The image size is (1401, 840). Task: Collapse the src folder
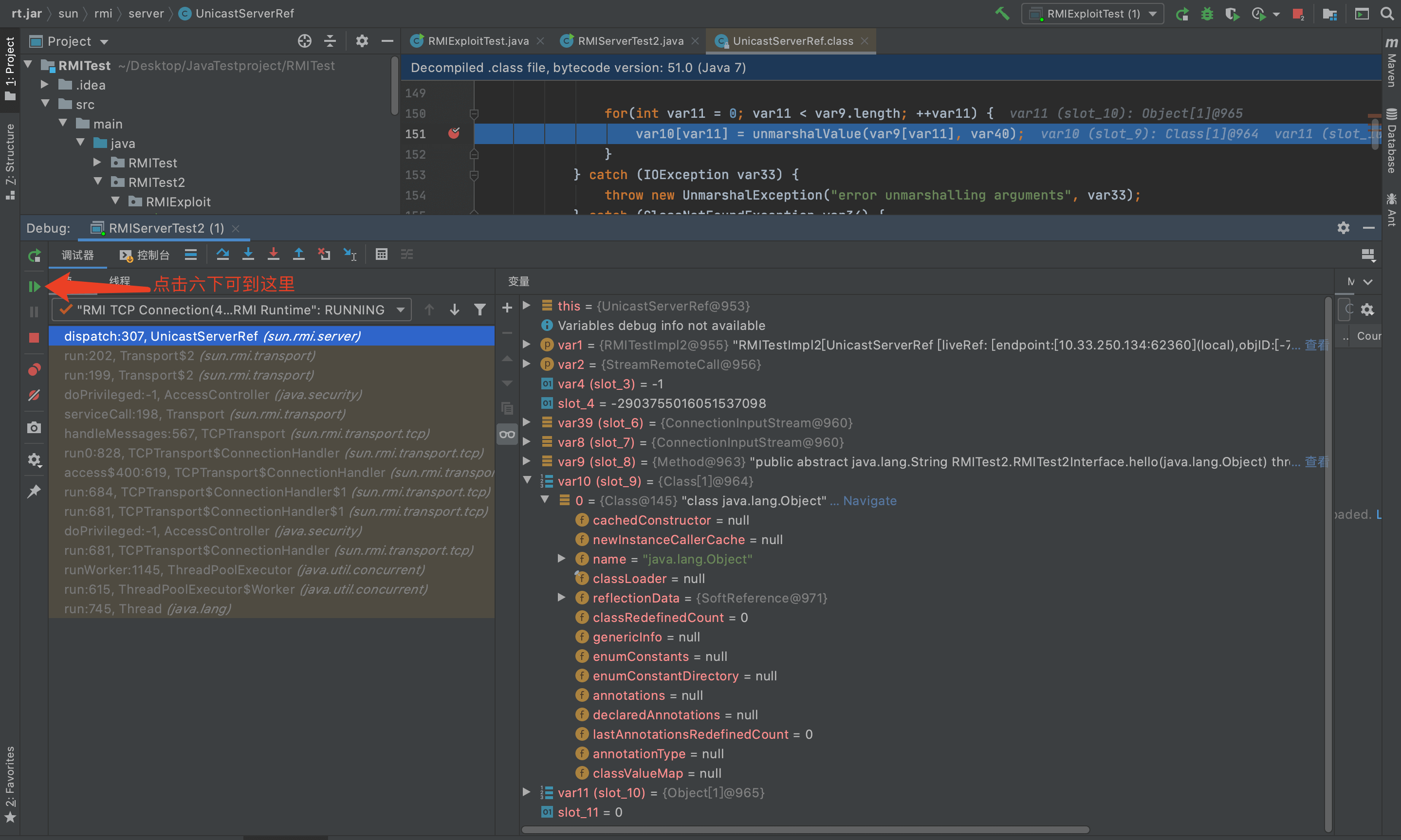45,104
